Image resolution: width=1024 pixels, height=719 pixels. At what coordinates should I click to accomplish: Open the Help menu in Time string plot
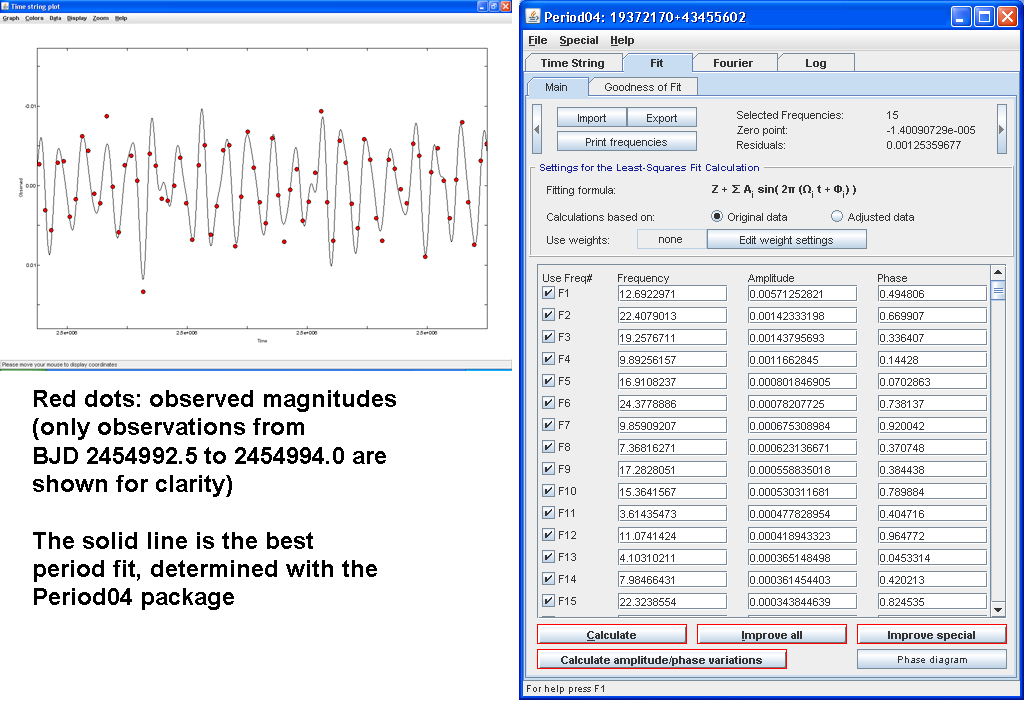[121, 18]
